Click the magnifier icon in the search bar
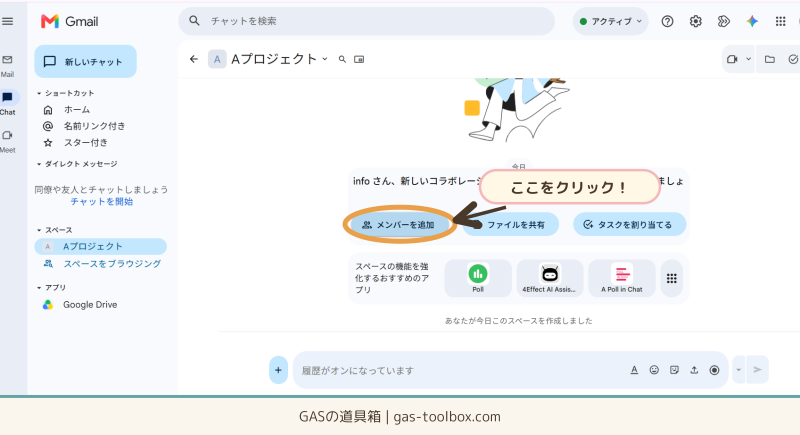 [194, 21]
